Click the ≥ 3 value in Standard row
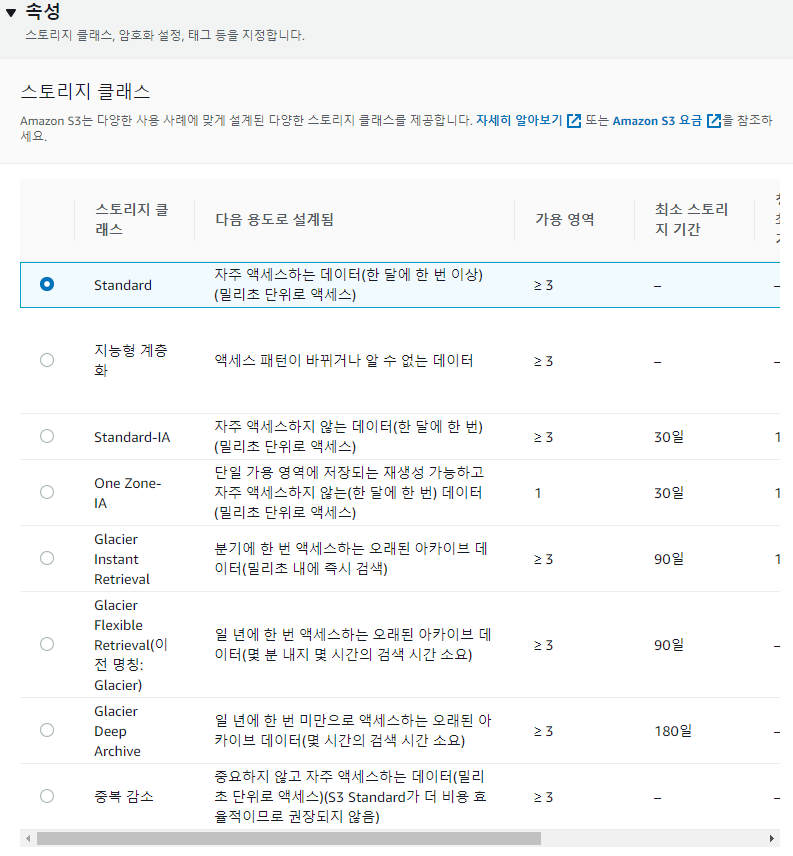The width and height of the screenshot is (793, 856). tap(544, 286)
